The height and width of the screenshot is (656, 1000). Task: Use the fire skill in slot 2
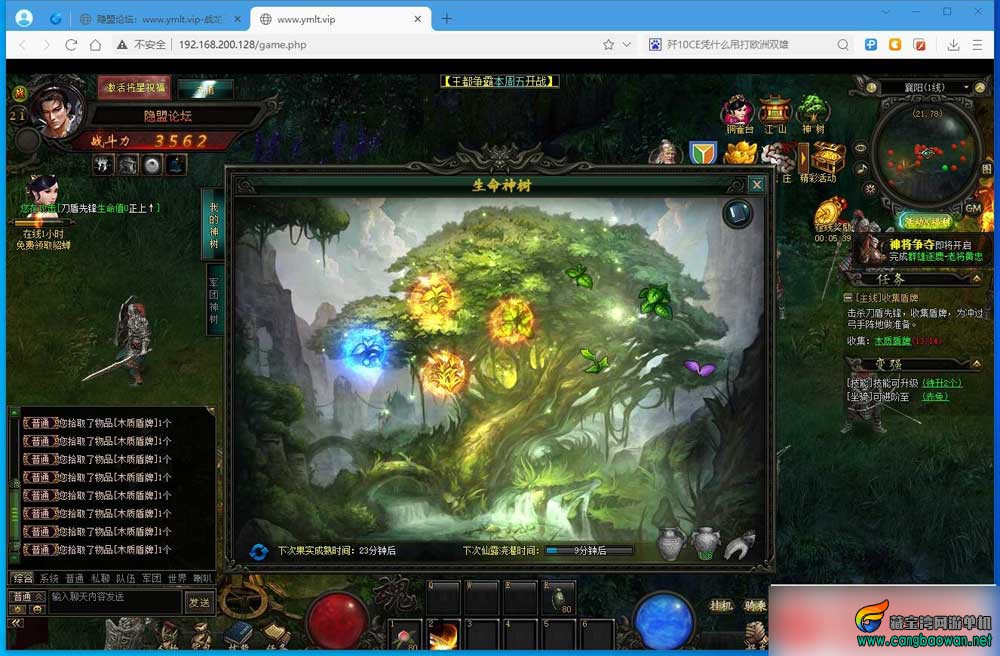point(443,635)
